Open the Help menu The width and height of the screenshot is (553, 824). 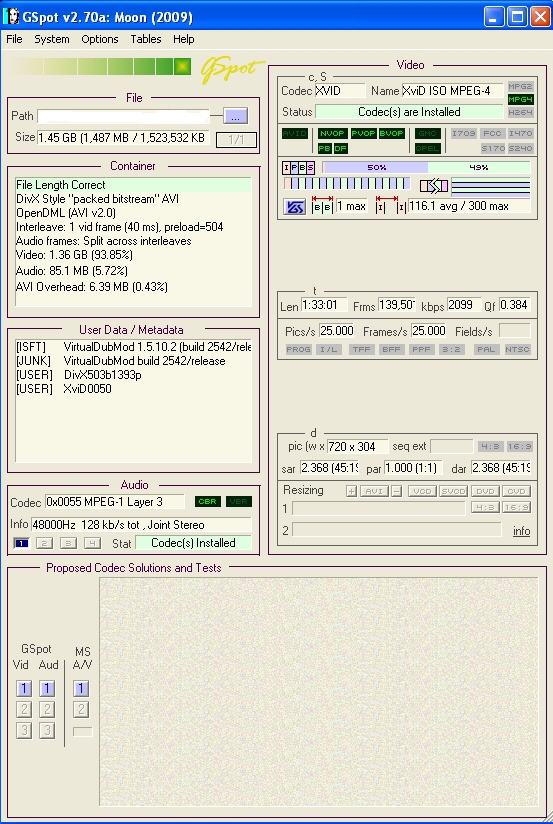(x=183, y=39)
